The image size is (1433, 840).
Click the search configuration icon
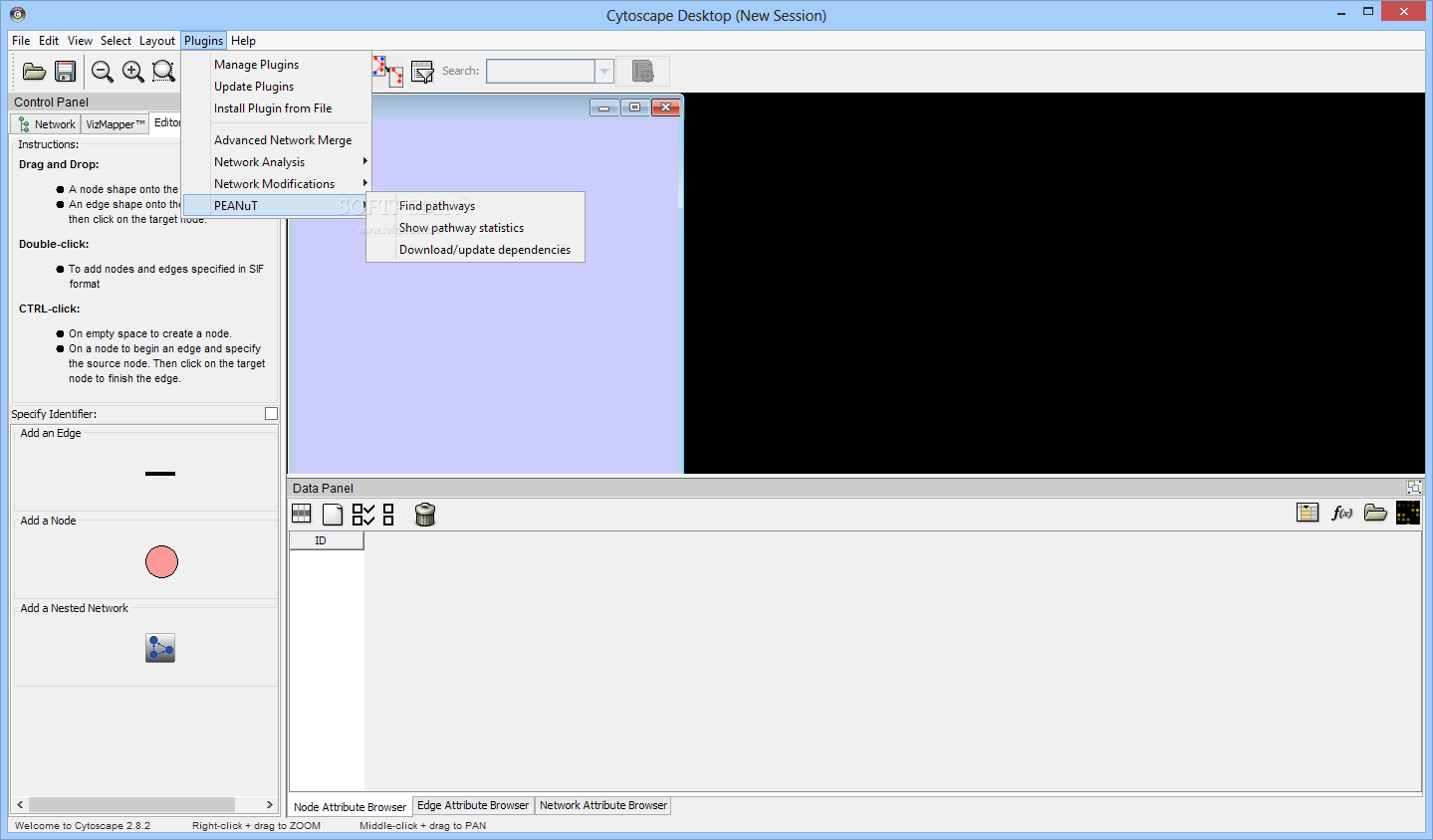coord(643,71)
